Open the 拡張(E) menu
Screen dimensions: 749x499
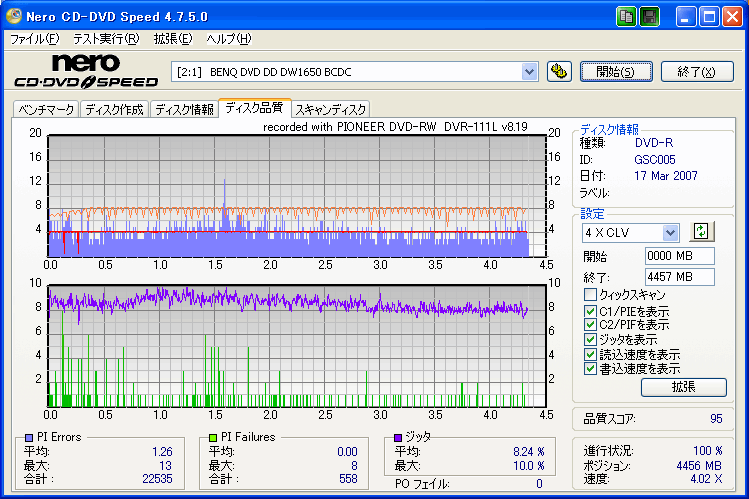[172, 39]
